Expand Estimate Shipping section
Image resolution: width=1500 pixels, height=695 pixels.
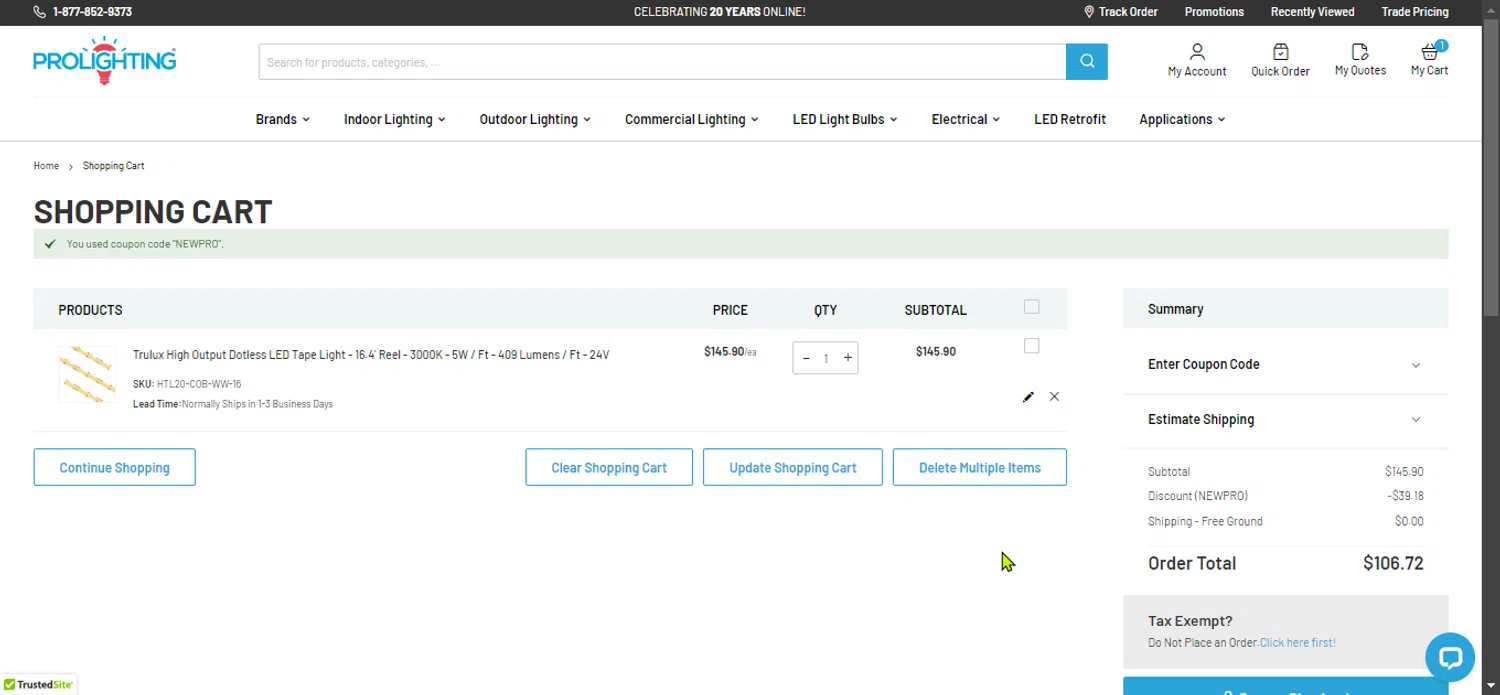pos(1285,420)
